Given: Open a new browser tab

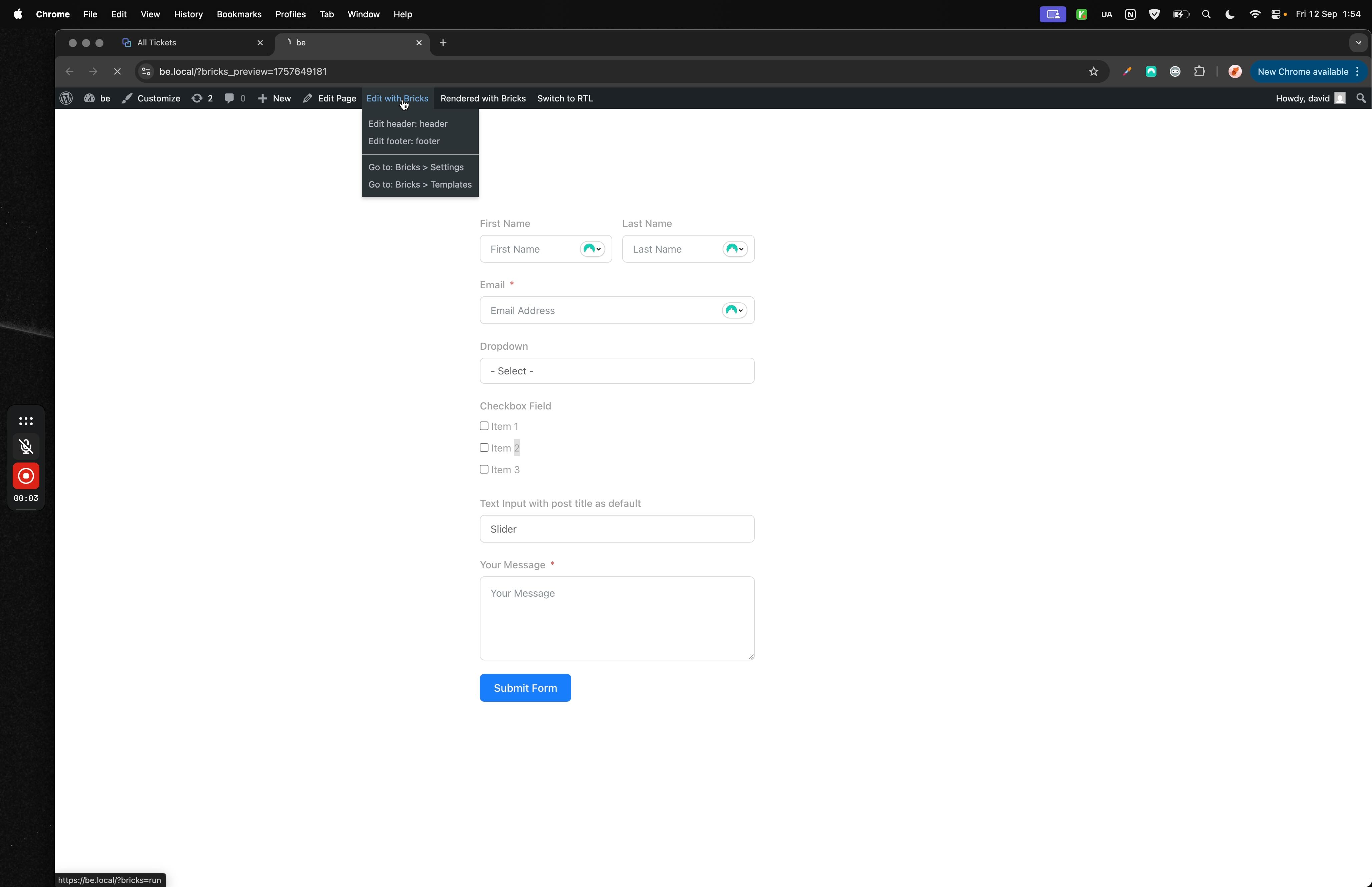Looking at the screenshot, I should coord(443,43).
